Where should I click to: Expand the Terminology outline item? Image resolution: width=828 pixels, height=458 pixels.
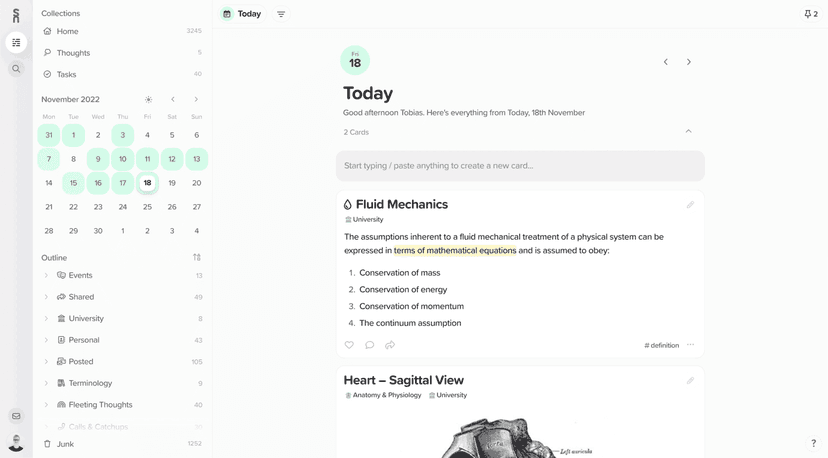pos(46,383)
